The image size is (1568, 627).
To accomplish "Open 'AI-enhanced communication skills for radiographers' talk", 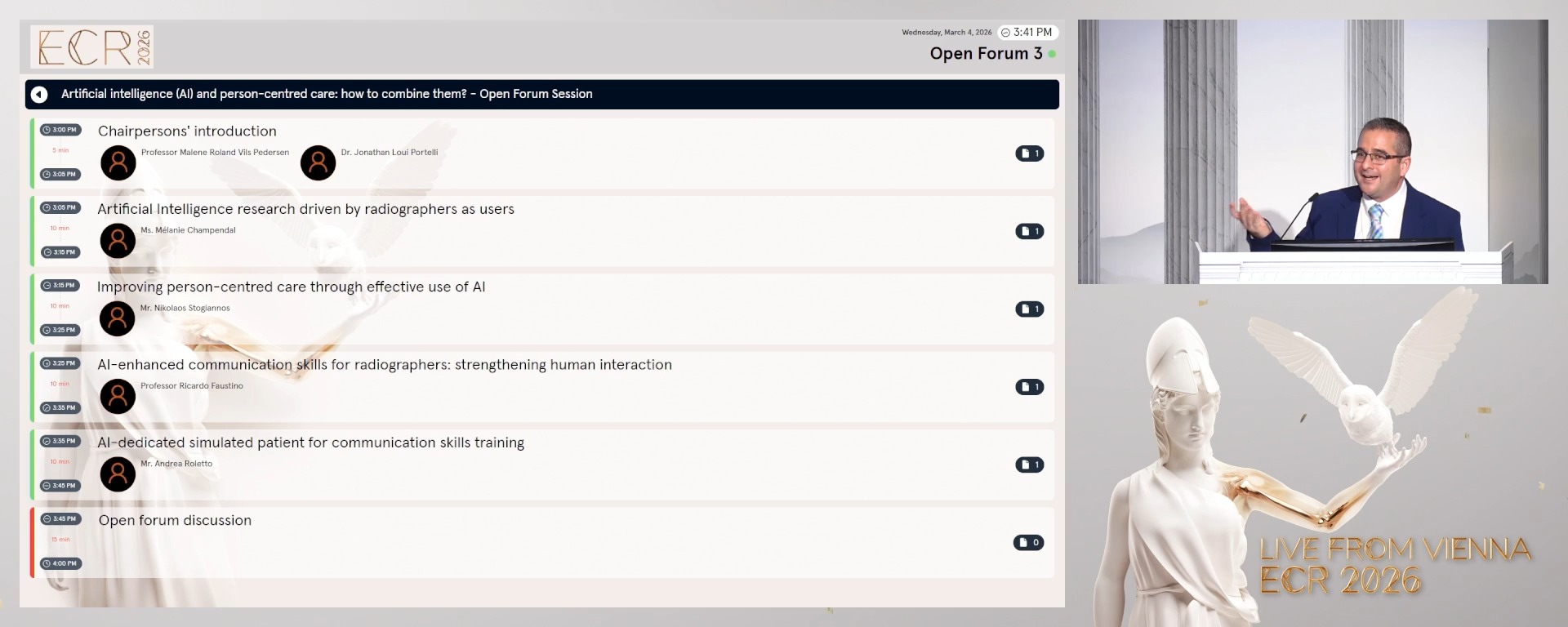I will coord(542,387).
